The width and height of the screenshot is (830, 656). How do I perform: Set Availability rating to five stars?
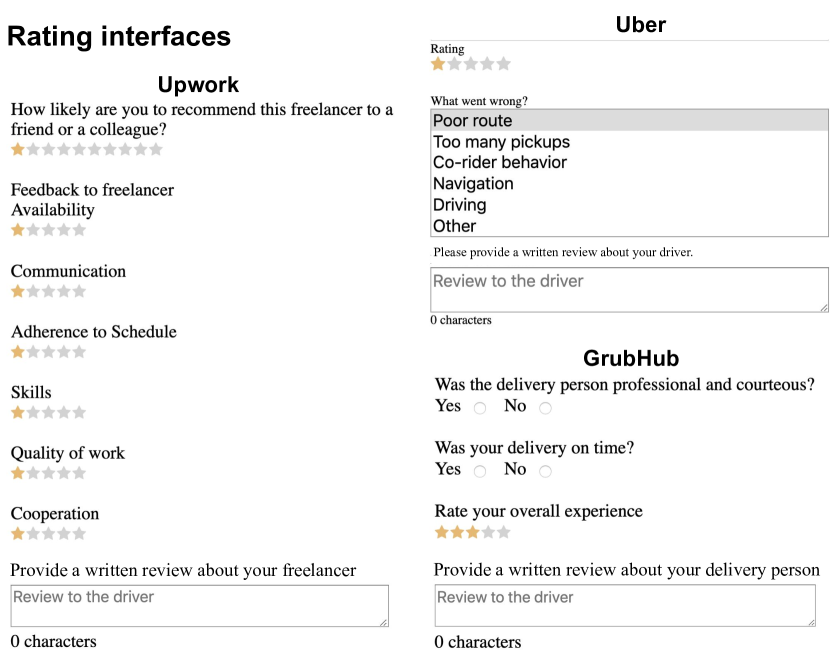(79, 230)
